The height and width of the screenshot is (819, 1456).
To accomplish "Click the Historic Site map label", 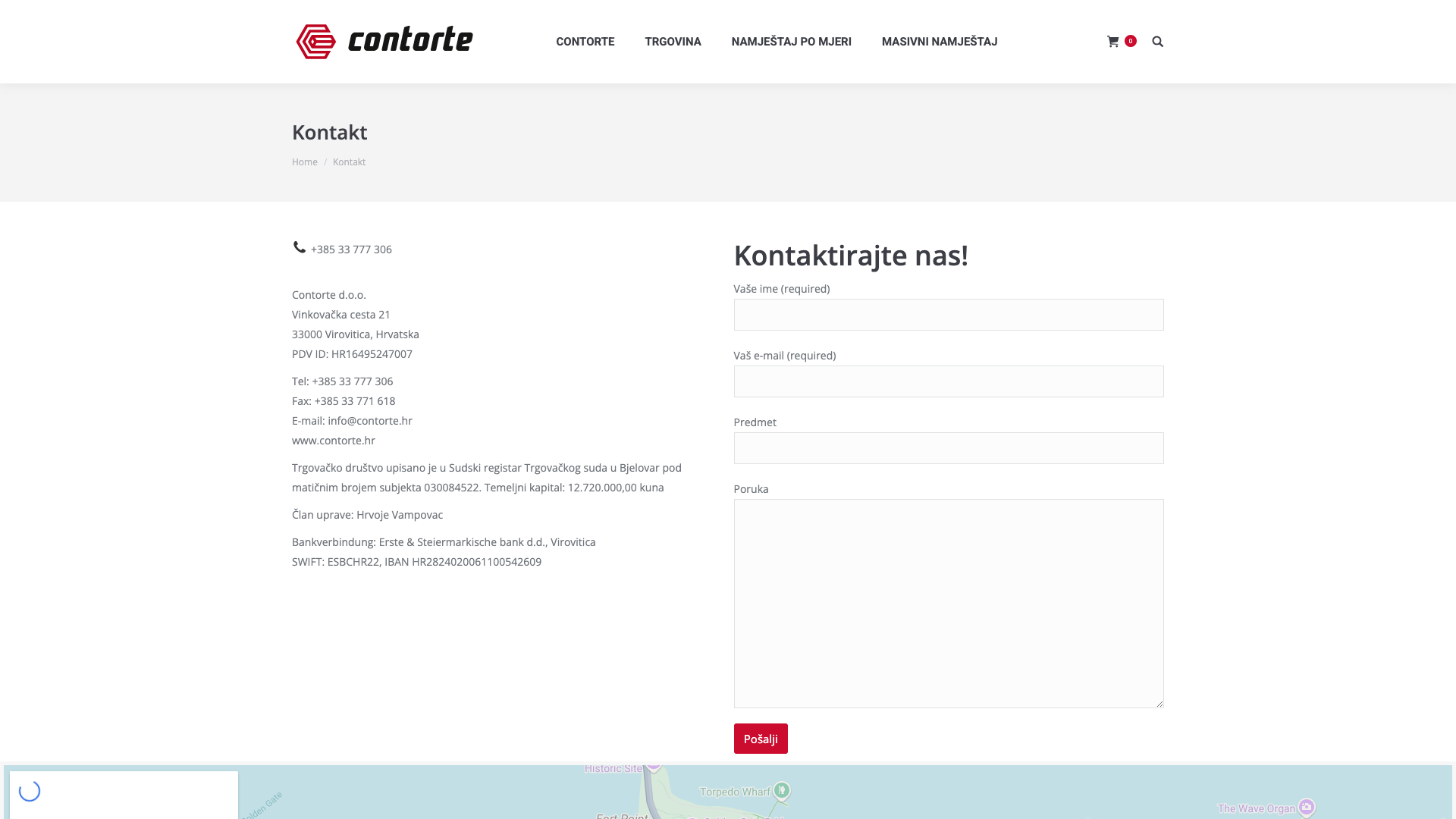I will tap(613, 768).
